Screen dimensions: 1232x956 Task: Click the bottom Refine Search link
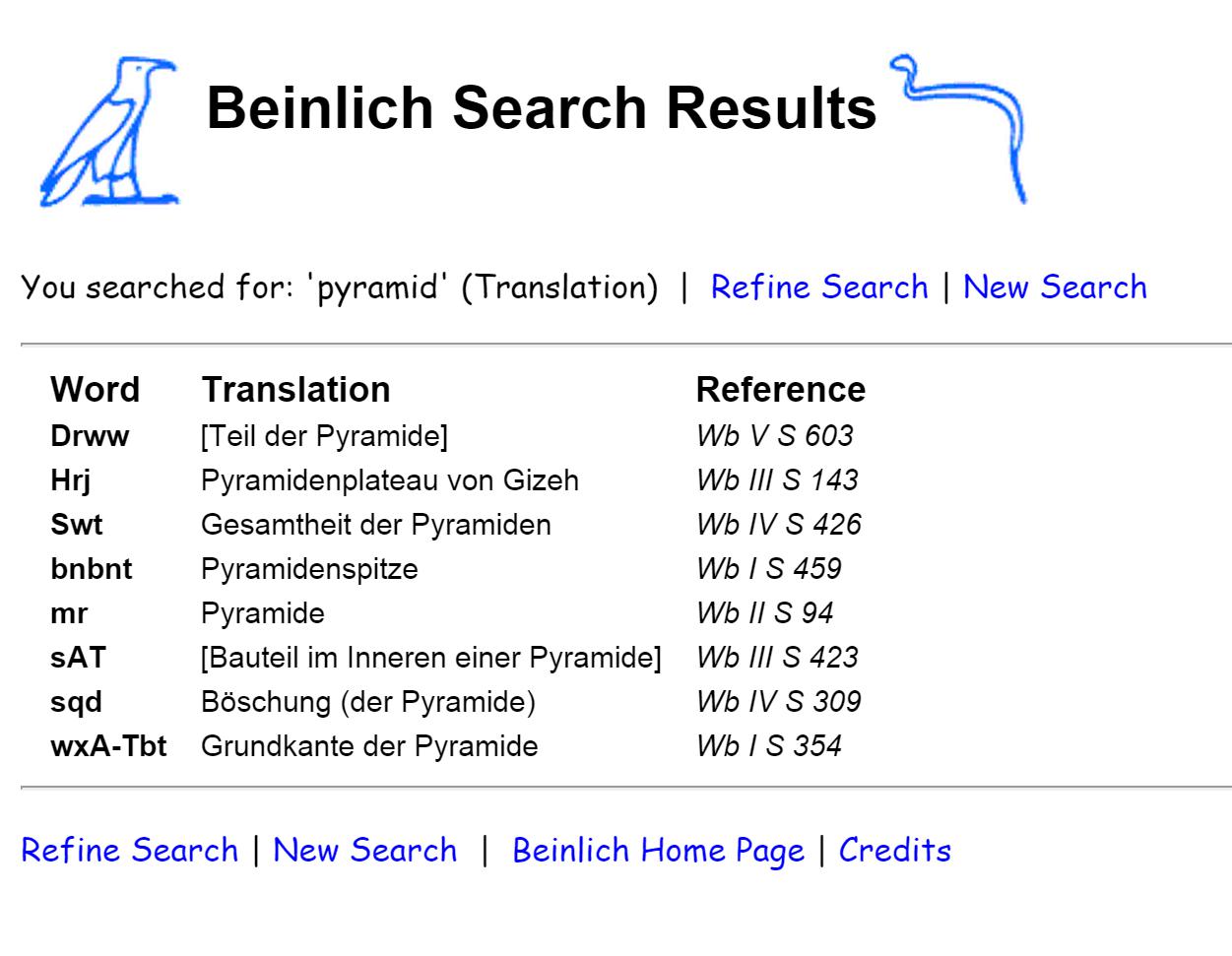tap(130, 850)
